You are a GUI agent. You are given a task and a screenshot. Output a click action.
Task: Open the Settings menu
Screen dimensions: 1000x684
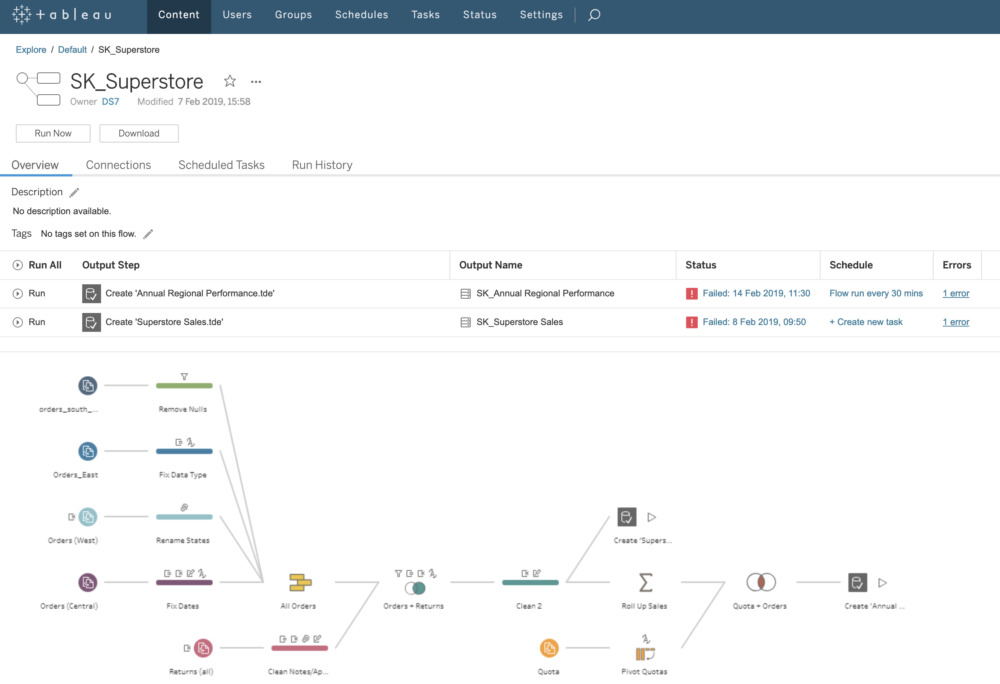tap(541, 15)
